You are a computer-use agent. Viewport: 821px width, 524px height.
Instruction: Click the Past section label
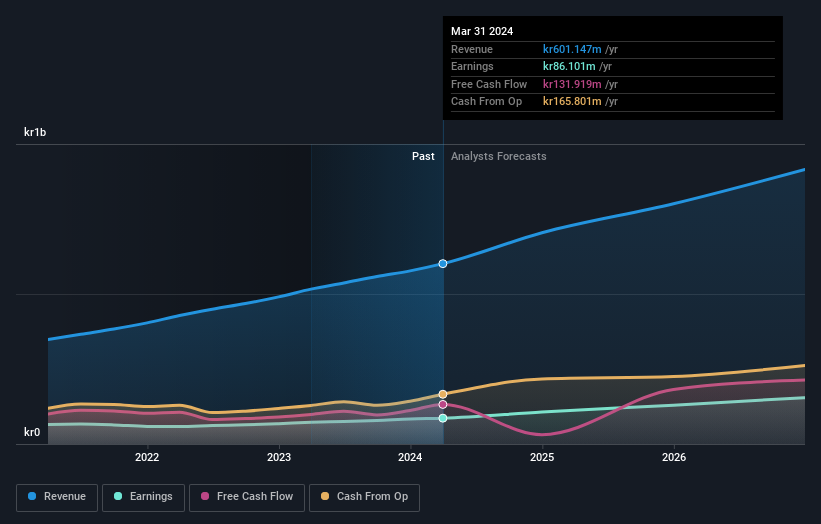[423, 157]
